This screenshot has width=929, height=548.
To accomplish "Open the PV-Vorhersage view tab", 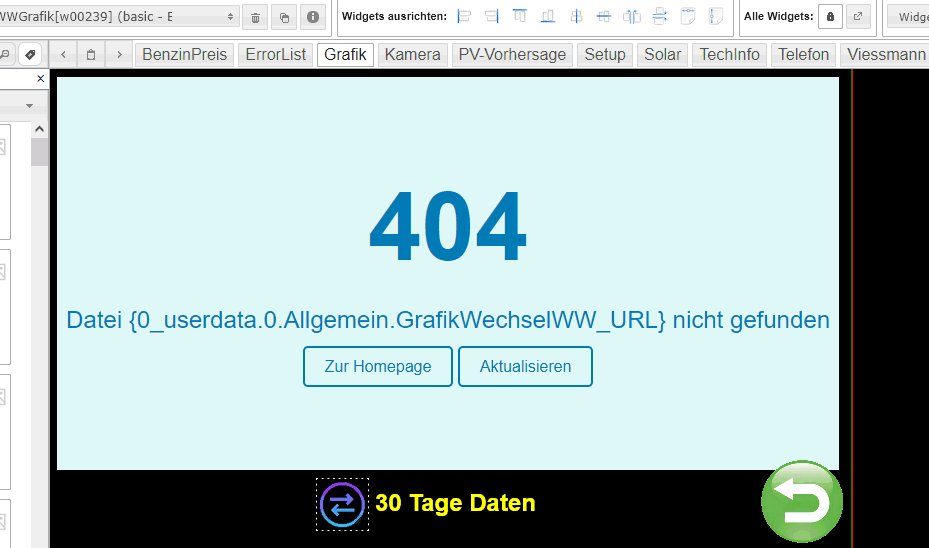I will (512, 55).
